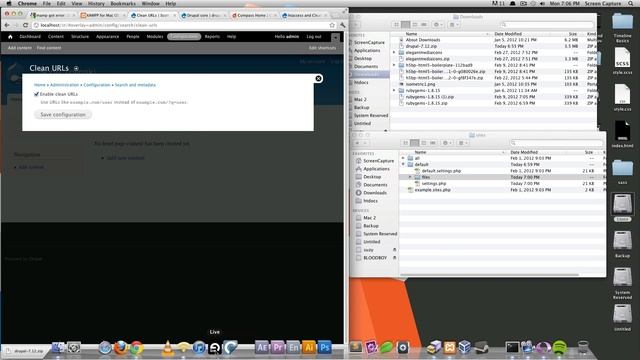The image size is (640, 360).
Task: Switch Downloads window to icon view
Action: pyautogui.click(x=396, y=25)
